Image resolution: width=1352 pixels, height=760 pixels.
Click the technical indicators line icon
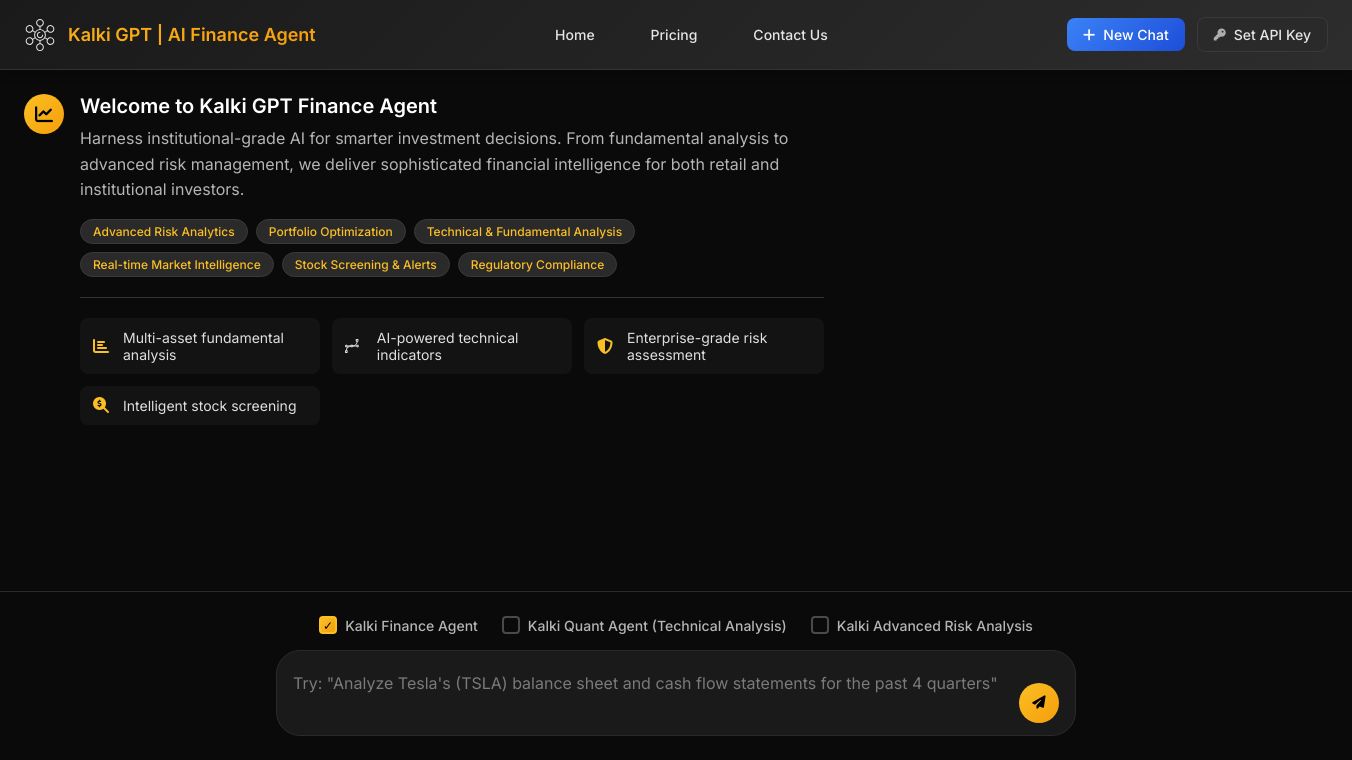pos(352,346)
